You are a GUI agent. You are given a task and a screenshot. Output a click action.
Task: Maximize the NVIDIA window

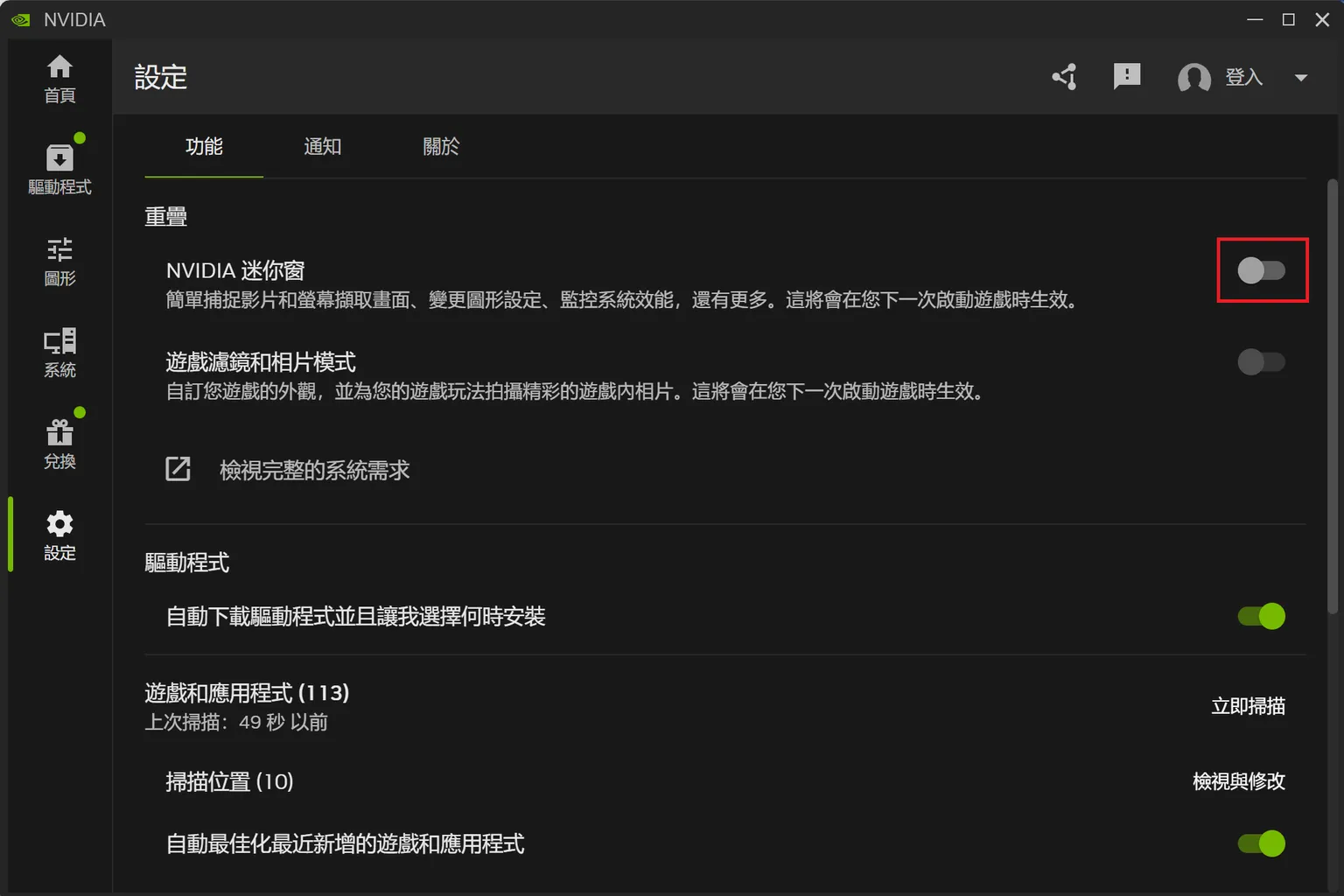click(x=1289, y=19)
